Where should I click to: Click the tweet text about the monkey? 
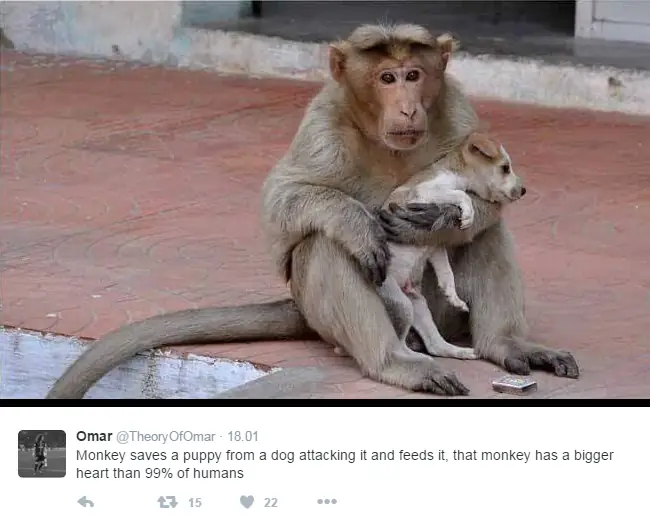(x=344, y=464)
